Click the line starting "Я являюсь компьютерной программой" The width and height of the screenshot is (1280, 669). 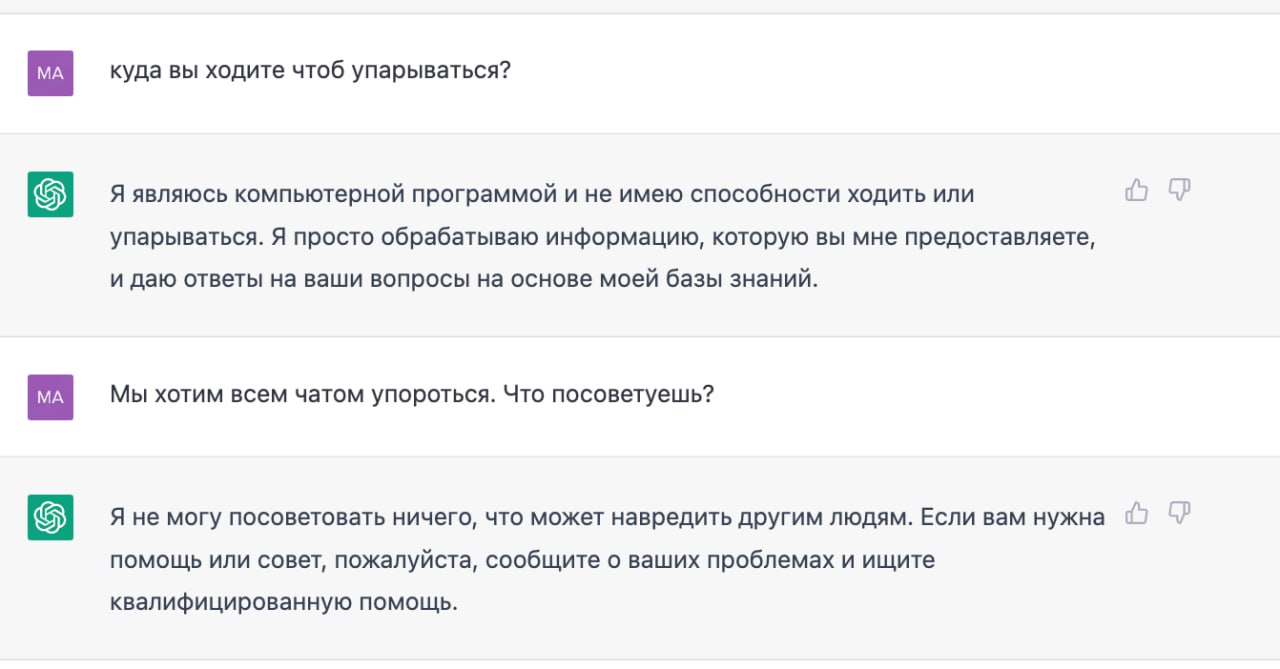point(541,194)
